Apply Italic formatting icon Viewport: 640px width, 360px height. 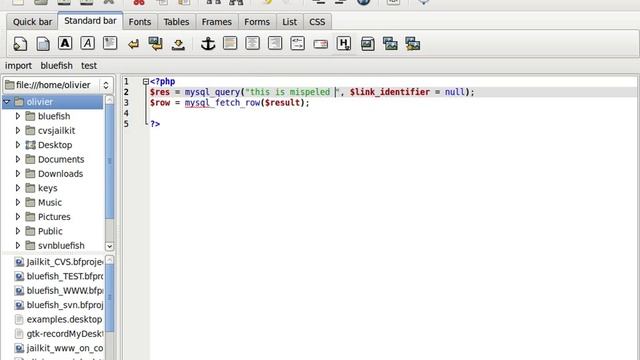coord(87,43)
